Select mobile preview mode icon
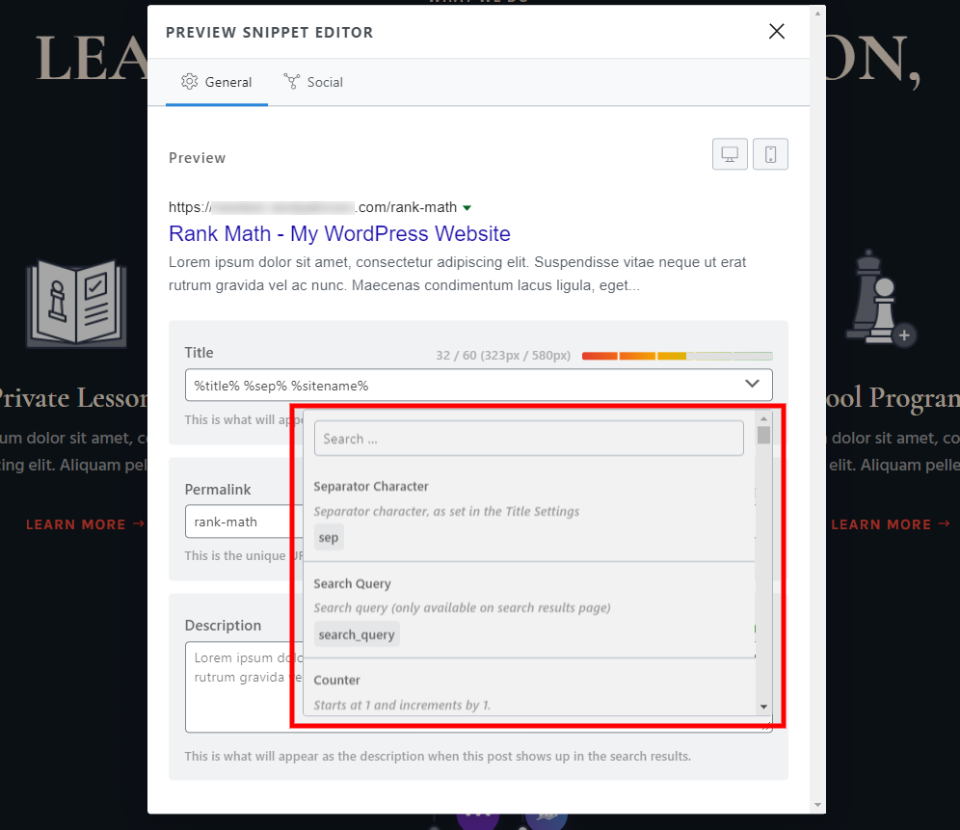This screenshot has width=960, height=830. 770,154
